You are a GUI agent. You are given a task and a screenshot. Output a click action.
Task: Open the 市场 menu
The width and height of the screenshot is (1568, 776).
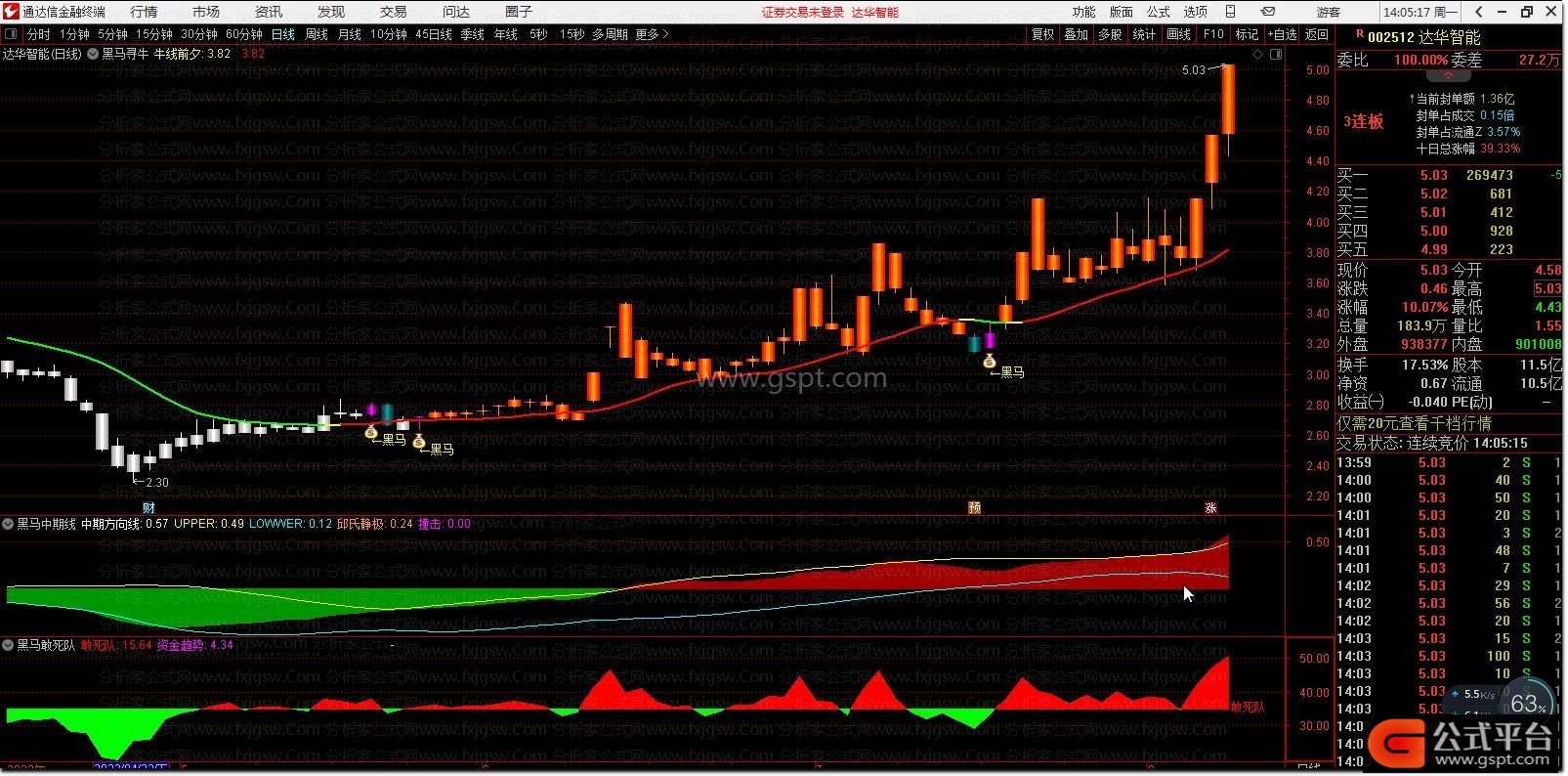pyautogui.click(x=206, y=12)
